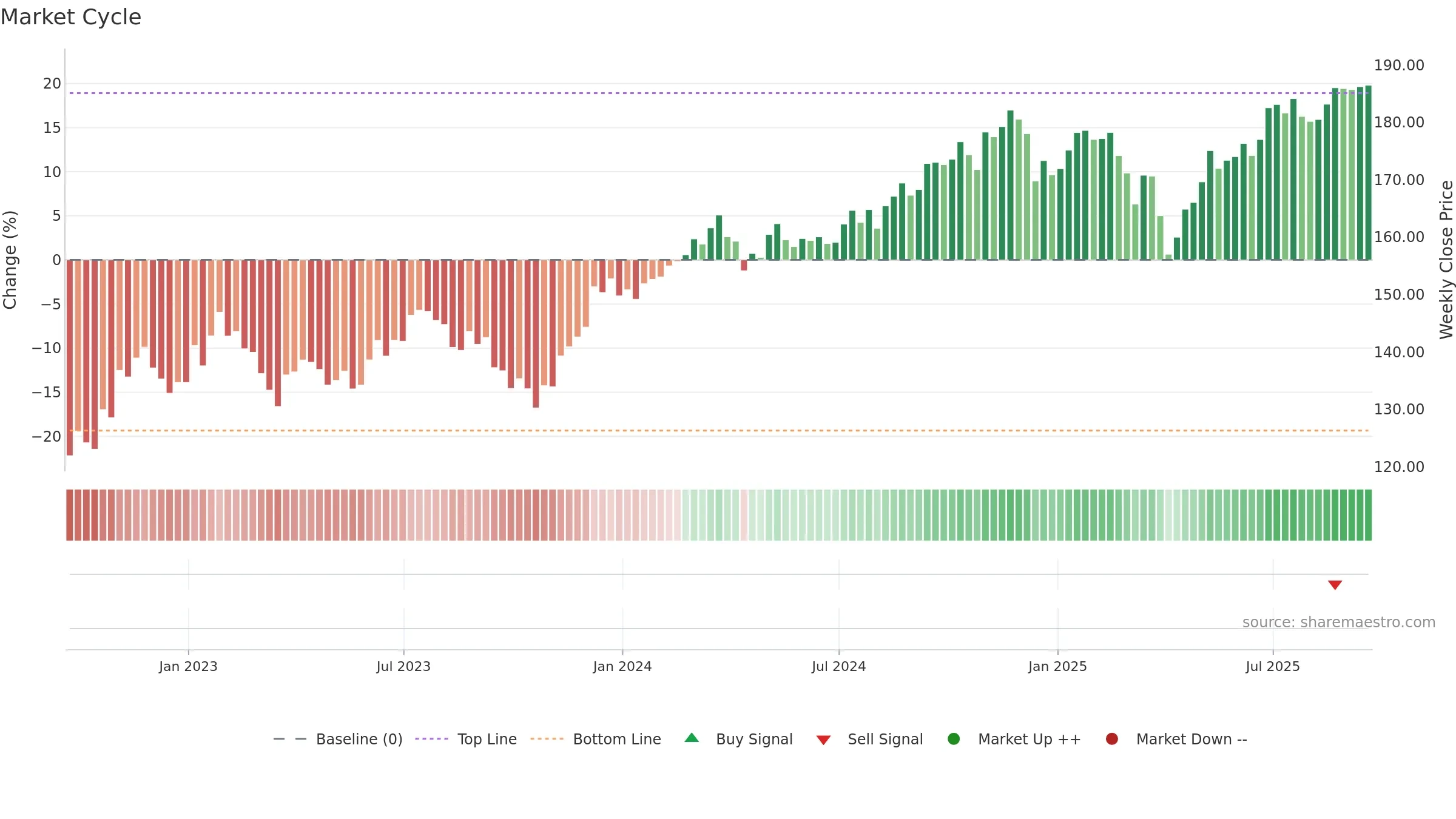Click the green Market Up circle icon
This screenshot has height=819, width=1456.
pyautogui.click(x=954, y=739)
